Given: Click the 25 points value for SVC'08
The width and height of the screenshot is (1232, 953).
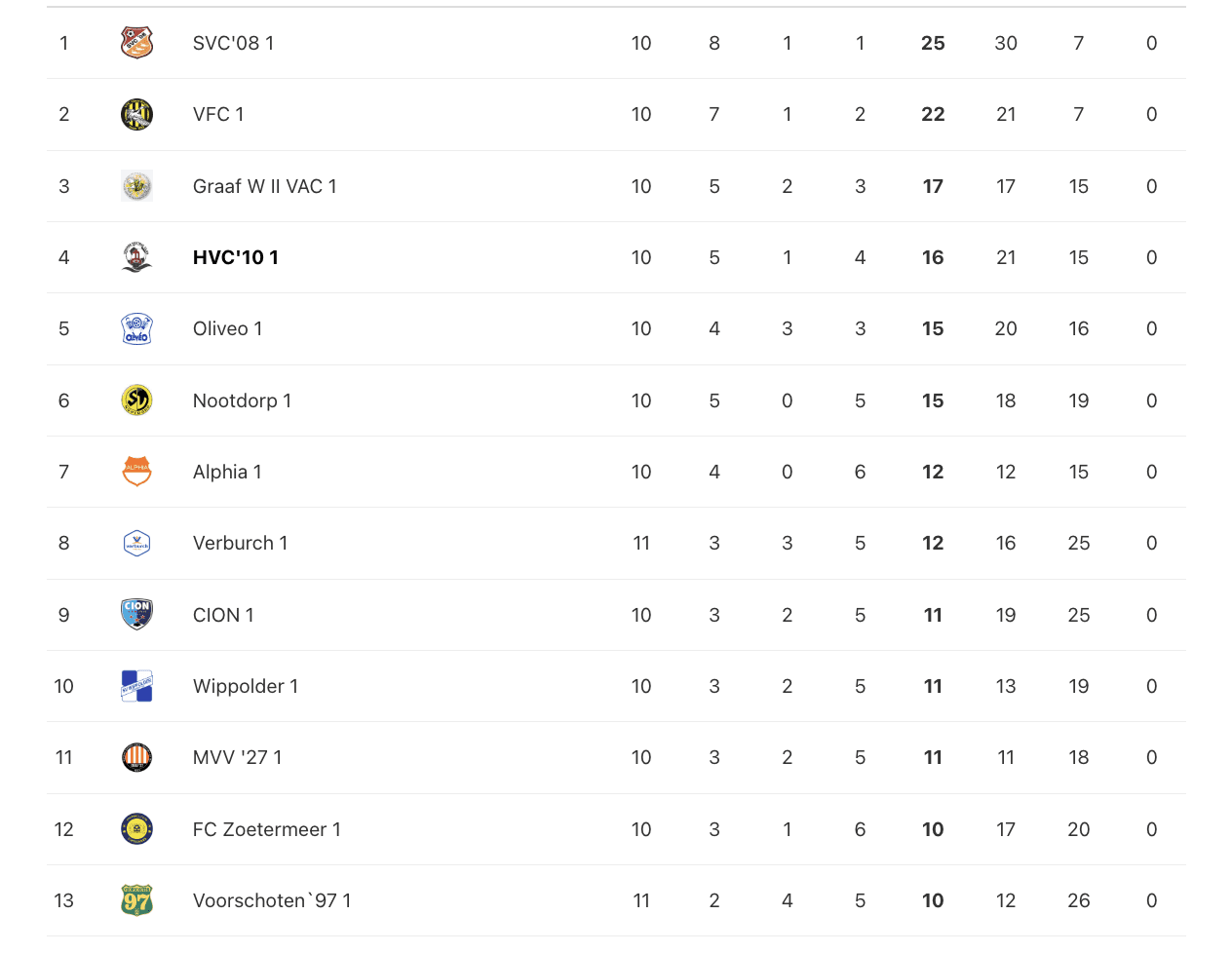Looking at the screenshot, I should click(933, 43).
